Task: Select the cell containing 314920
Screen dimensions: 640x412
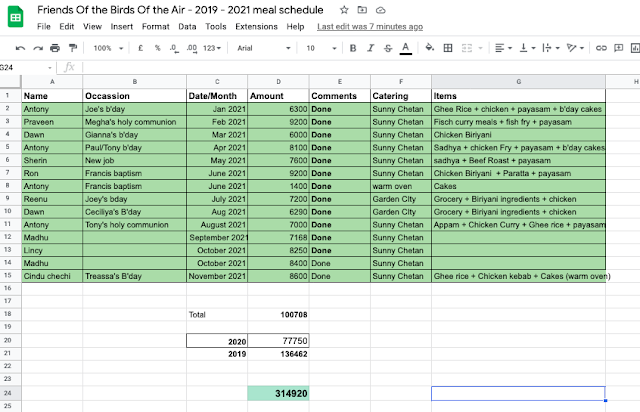Action: click(278, 393)
